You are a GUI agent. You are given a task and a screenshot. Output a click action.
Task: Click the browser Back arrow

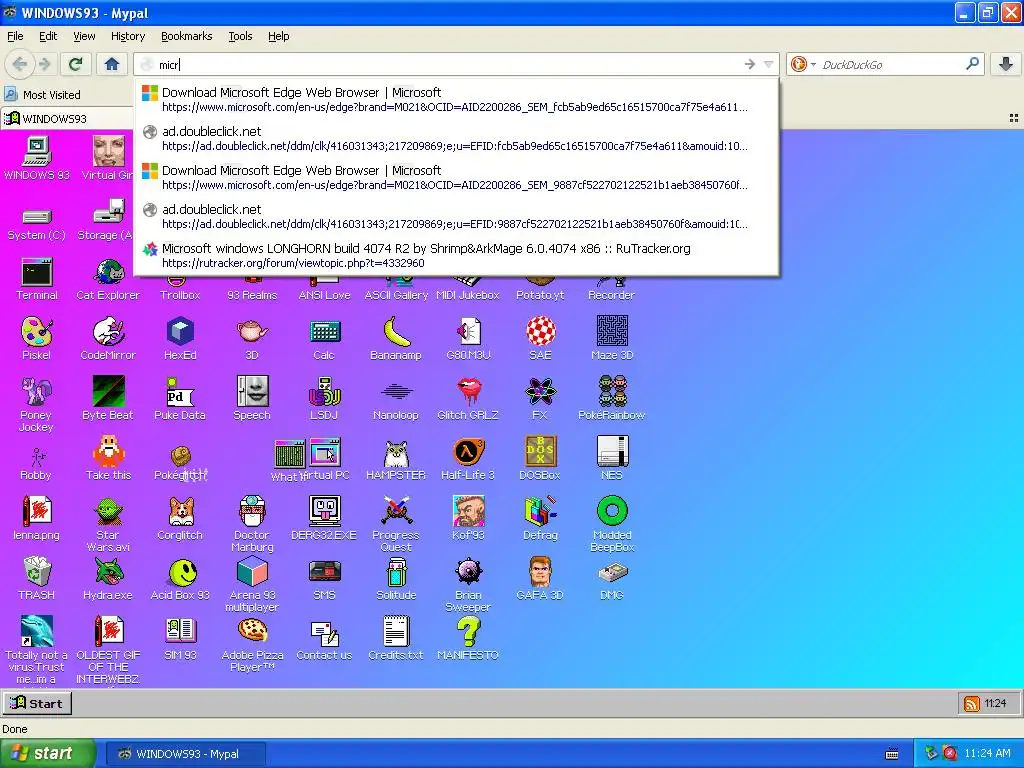point(19,64)
